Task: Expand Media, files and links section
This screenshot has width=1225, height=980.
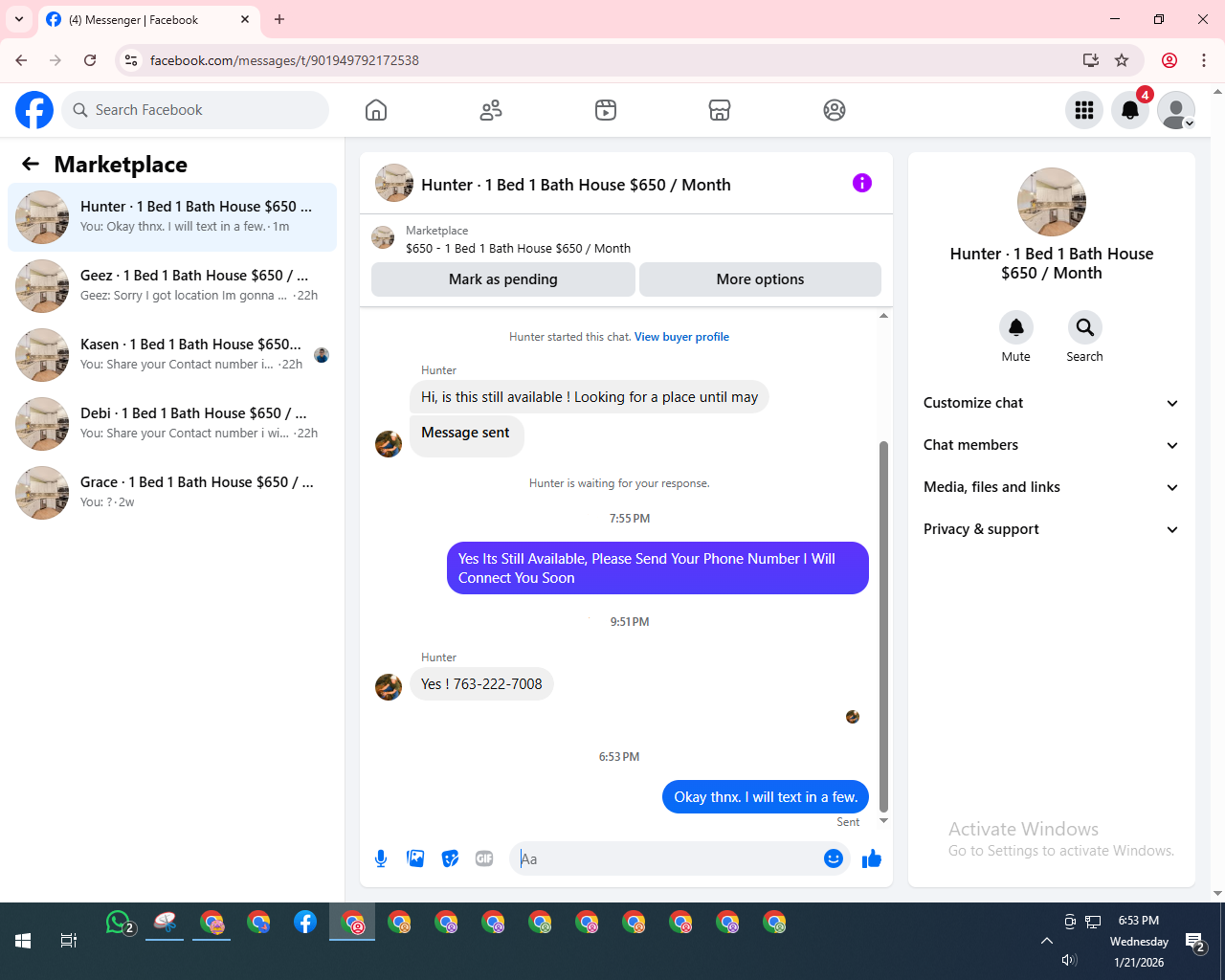Action: pyautogui.click(x=1051, y=487)
